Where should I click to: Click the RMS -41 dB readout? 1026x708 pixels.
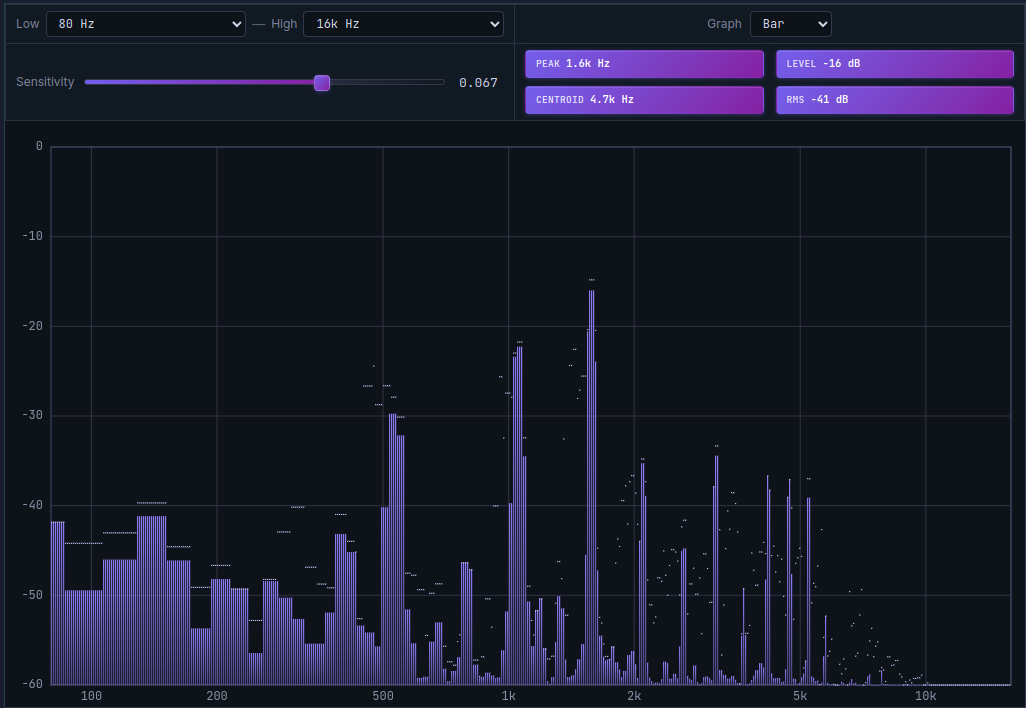coord(894,100)
